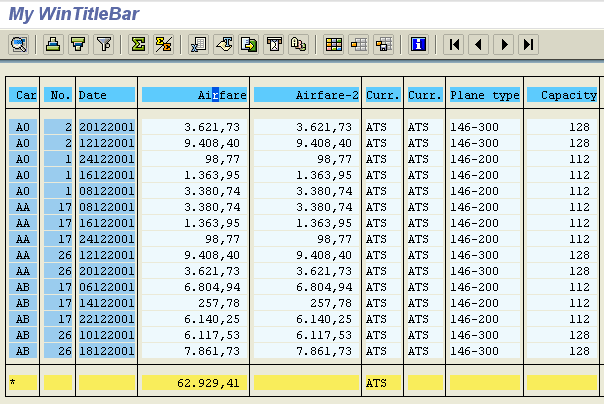Click the Date column header
This screenshot has height=404, width=604.
[107, 95]
